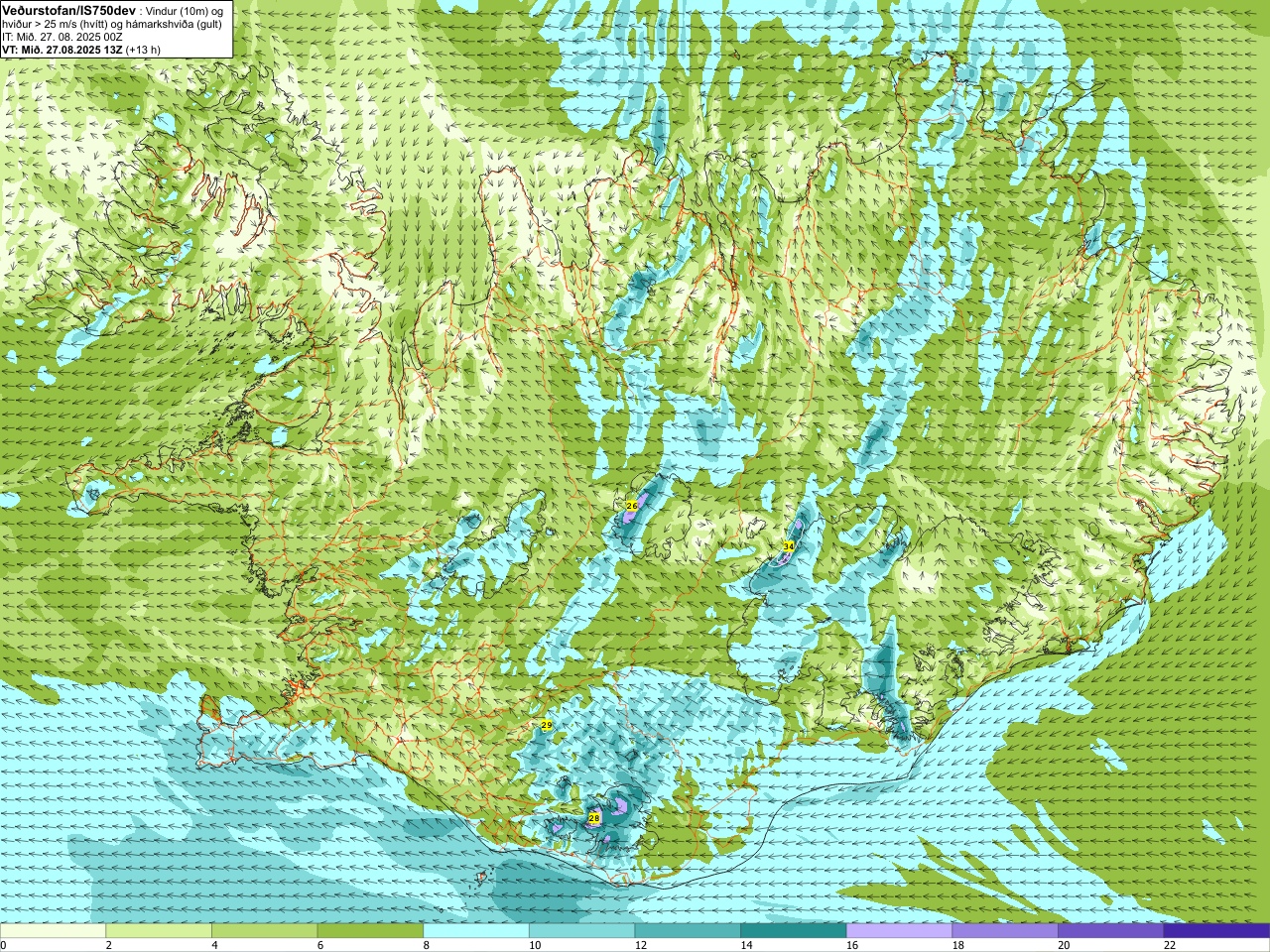Click the 18–20 m/s purple legend swatch
Image resolution: width=1270 pixels, height=952 pixels.
click(x=1005, y=931)
